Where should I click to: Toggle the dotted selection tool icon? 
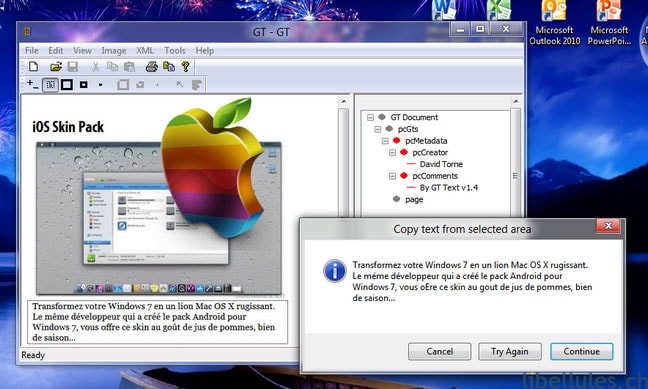[x=50, y=85]
